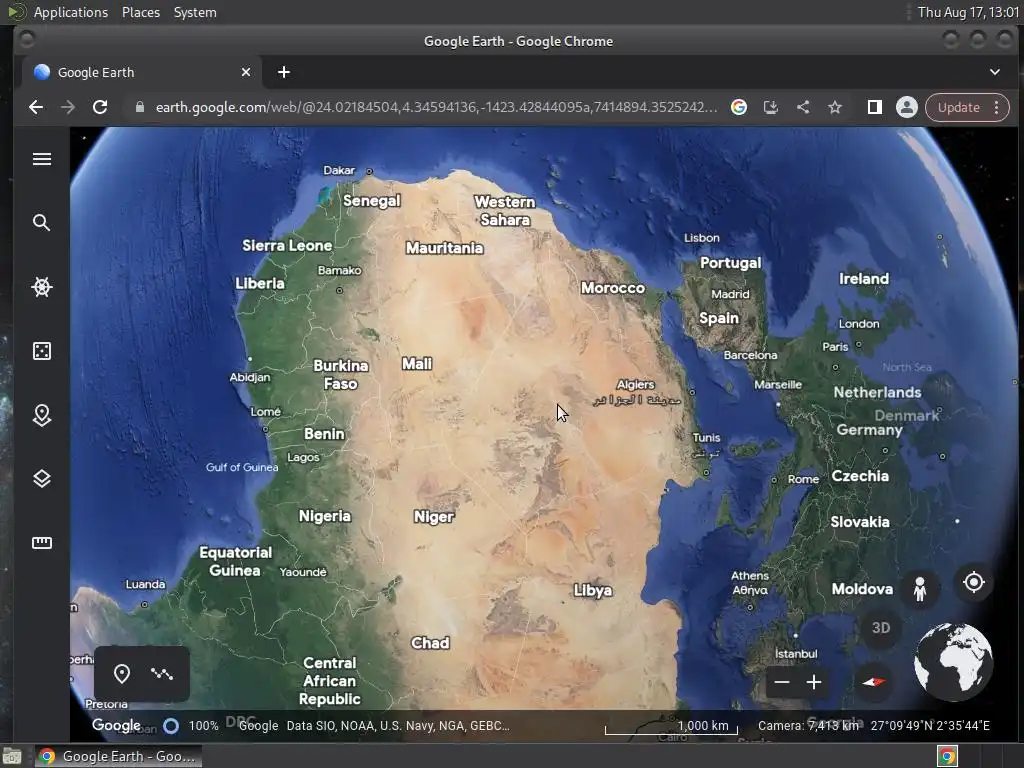Open the Google Earth hamburger menu

(x=42, y=159)
